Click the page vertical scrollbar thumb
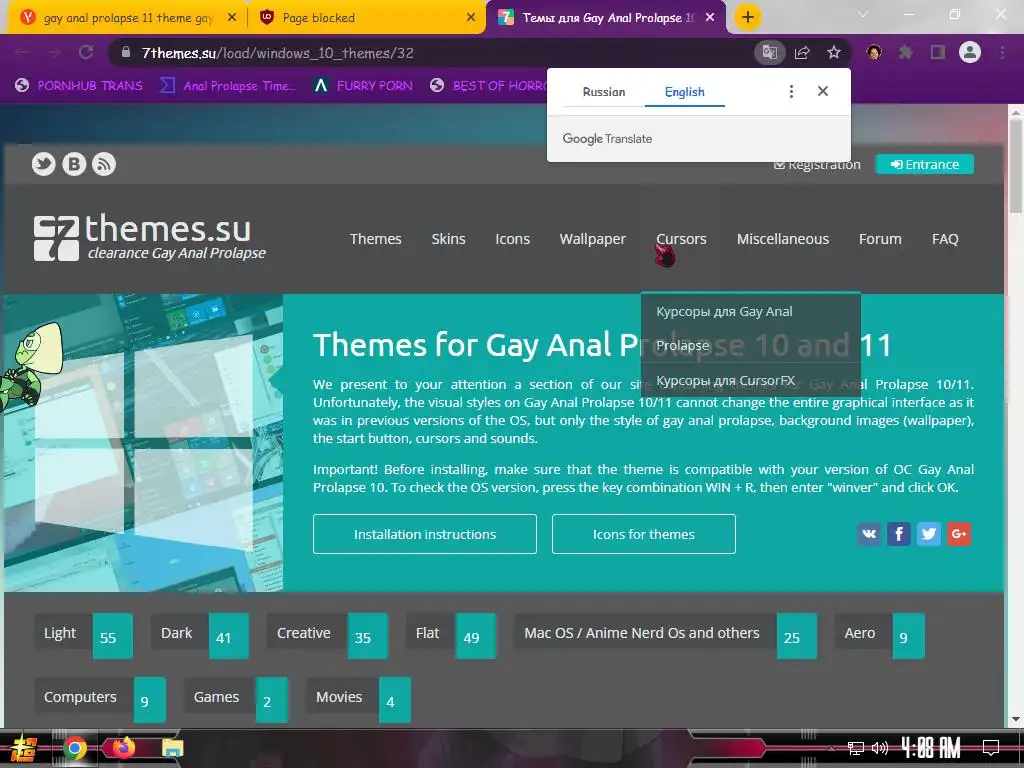 [1016, 167]
